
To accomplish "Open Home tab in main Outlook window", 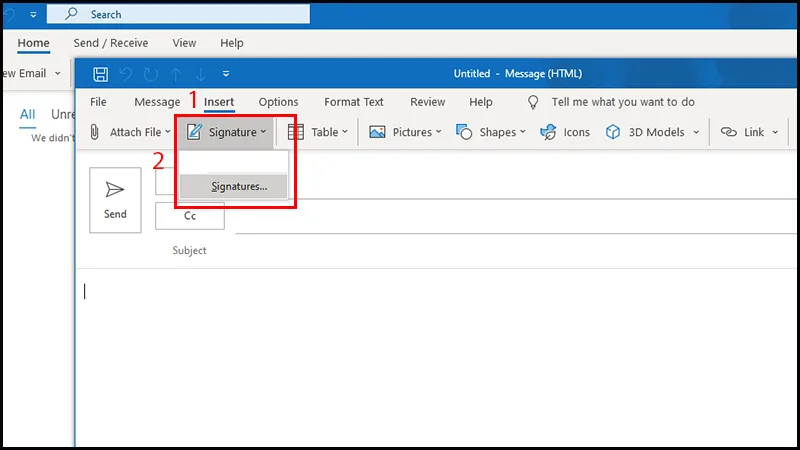I will (34, 43).
